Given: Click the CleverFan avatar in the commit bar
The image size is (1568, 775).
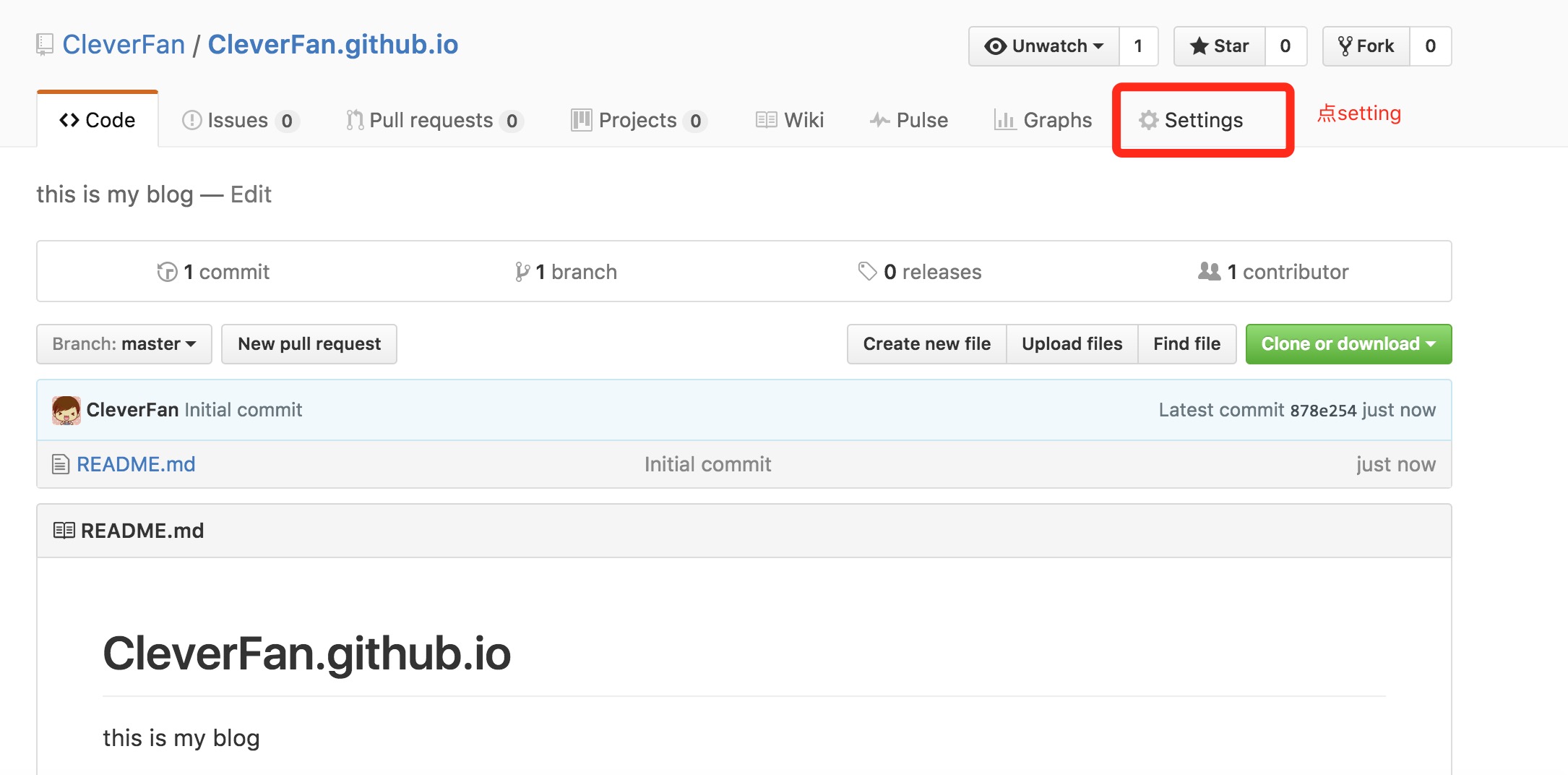Looking at the screenshot, I should click(x=66, y=410).
